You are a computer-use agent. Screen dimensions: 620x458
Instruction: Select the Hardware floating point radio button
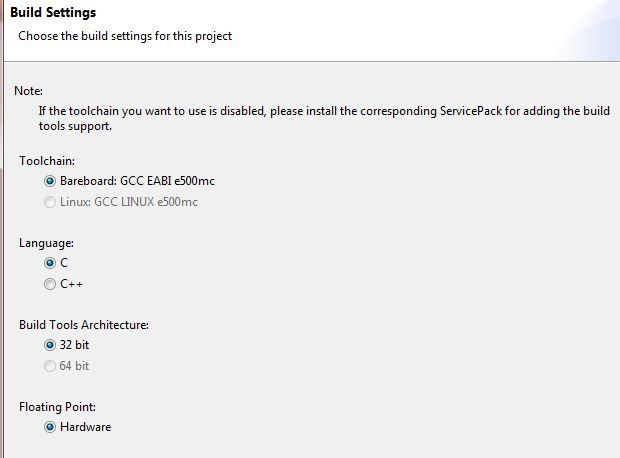[50, 427]
